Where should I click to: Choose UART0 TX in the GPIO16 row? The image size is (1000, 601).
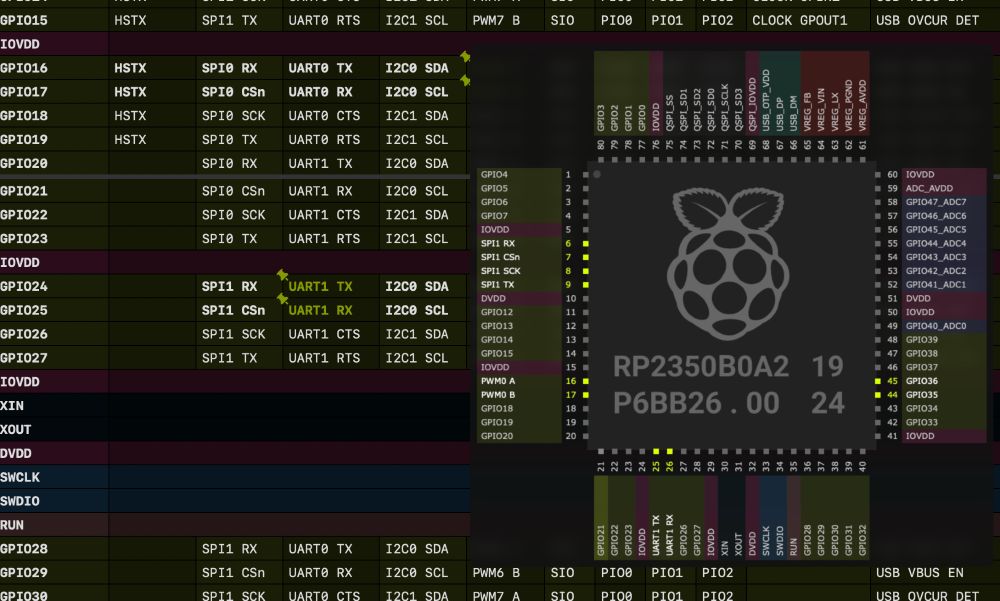coord(320,68)
